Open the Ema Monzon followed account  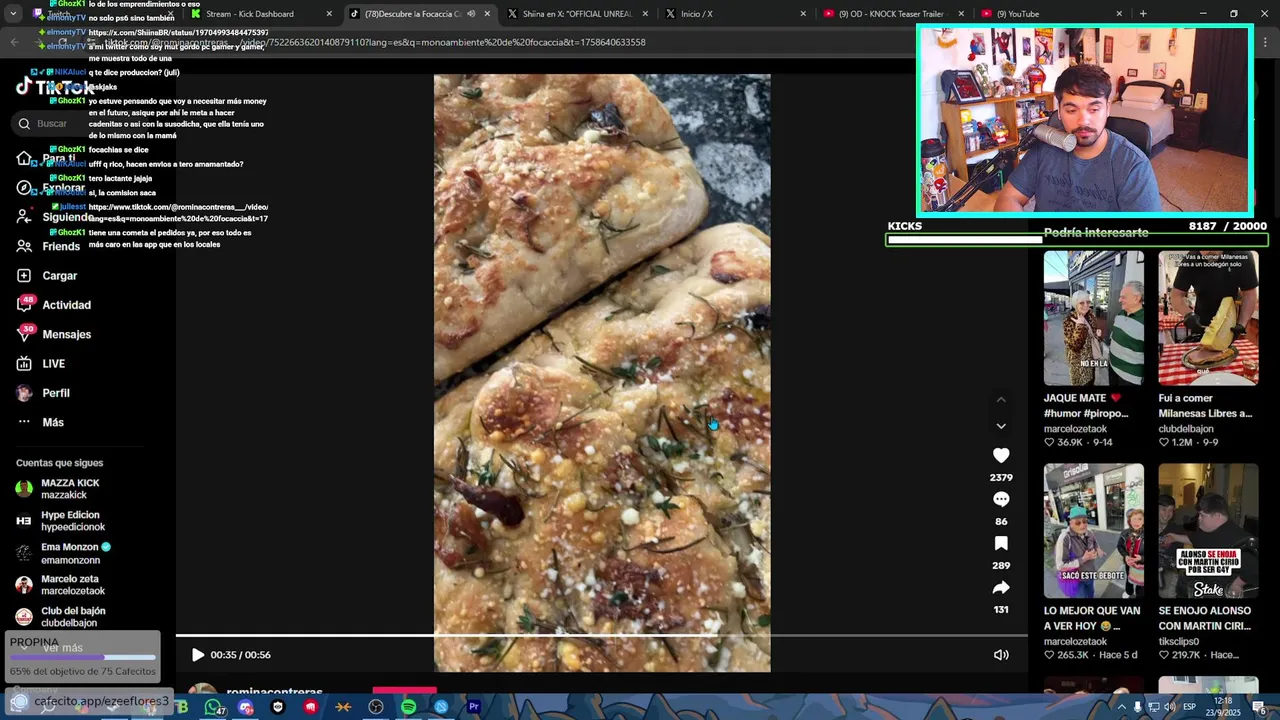pyautogui.click(x=63, y=553)
